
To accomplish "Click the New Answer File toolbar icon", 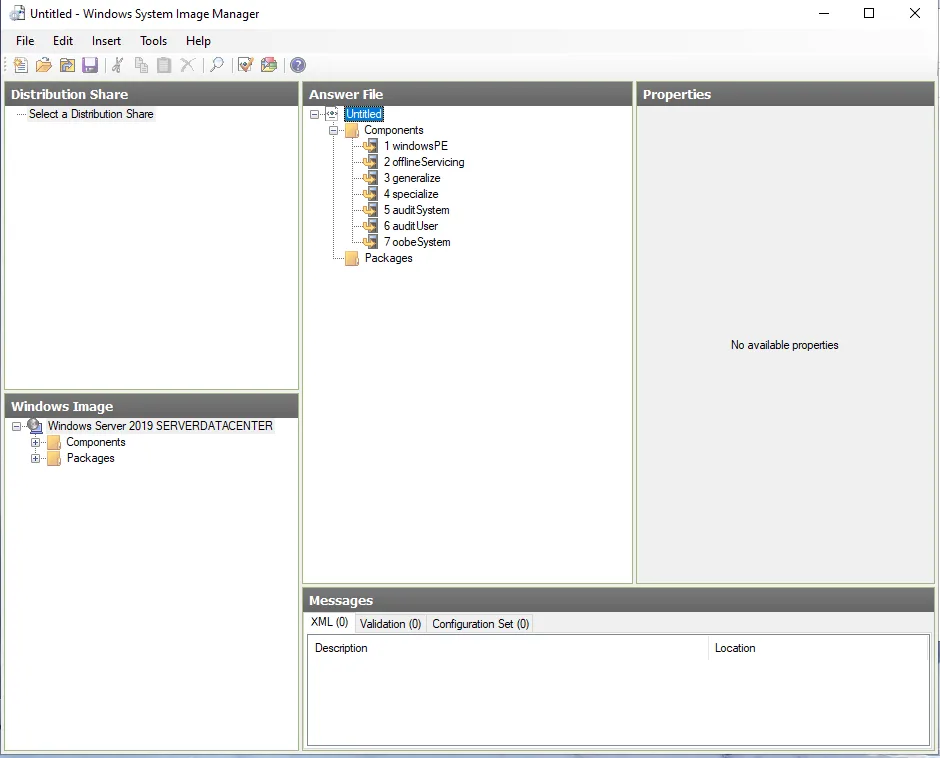I will pyautogui.click(x=20, y=65).
